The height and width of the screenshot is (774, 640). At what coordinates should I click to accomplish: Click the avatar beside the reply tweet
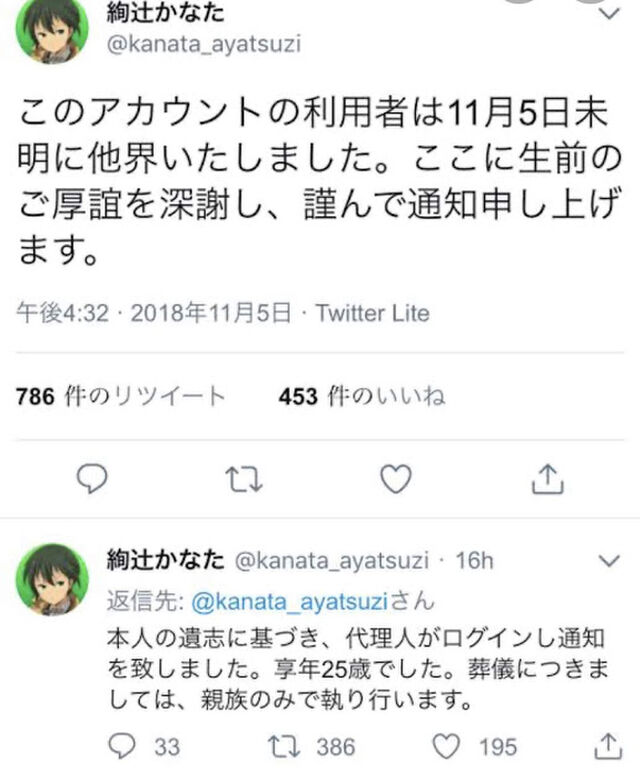52,580
